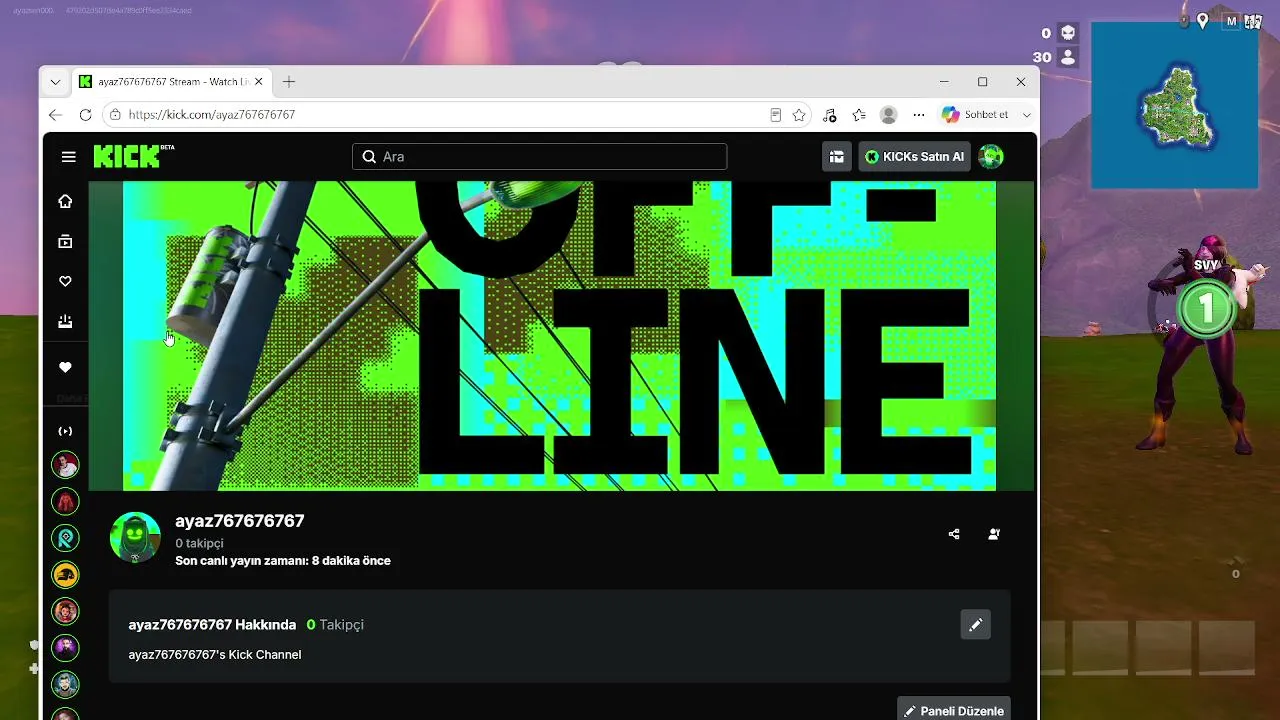Reload the page with refresh icon
Image resolution: width=1280 pixels, height=720 pixels.
(x=86, y=115)
